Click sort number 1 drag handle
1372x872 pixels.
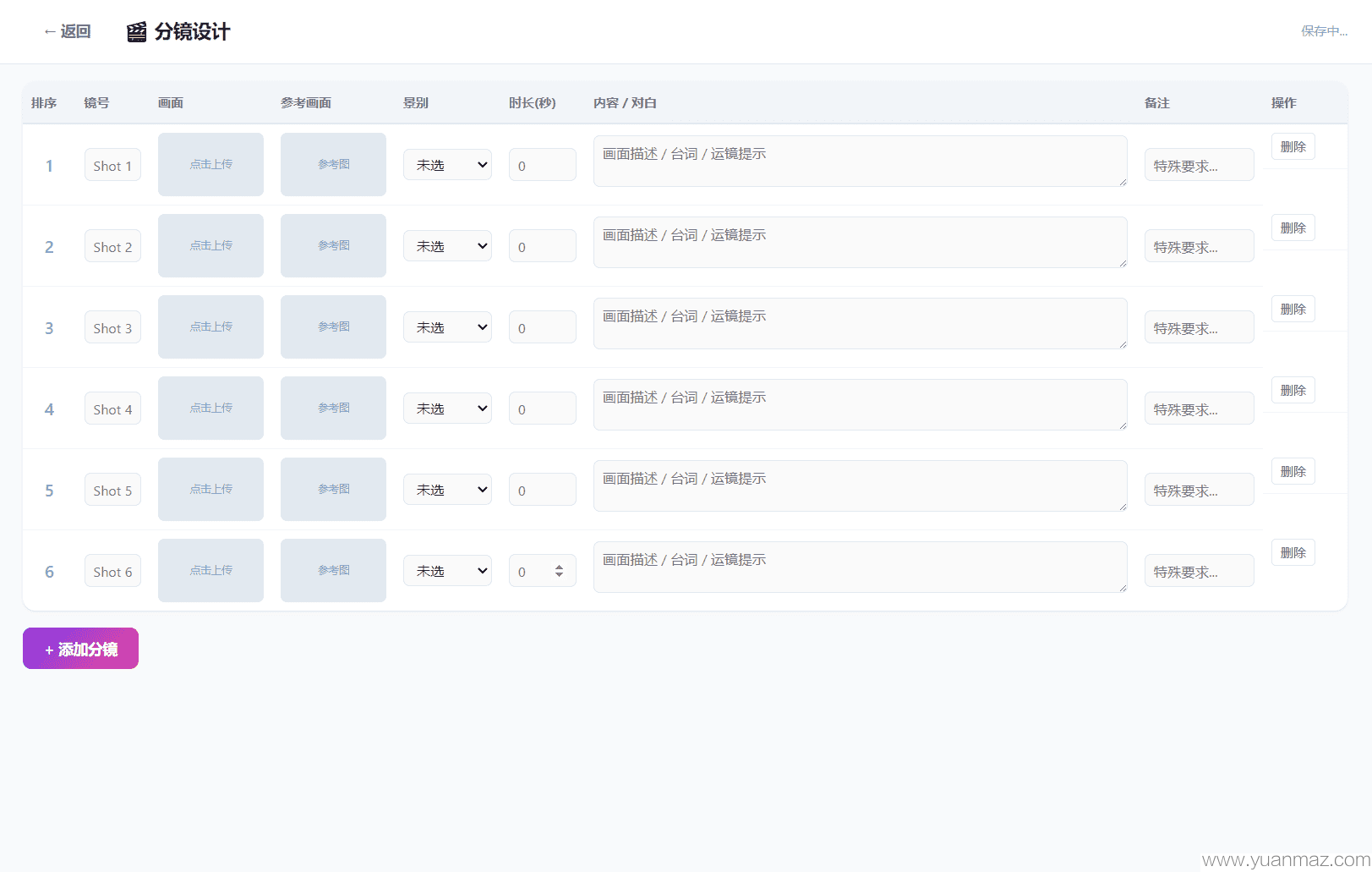[49, 166]
